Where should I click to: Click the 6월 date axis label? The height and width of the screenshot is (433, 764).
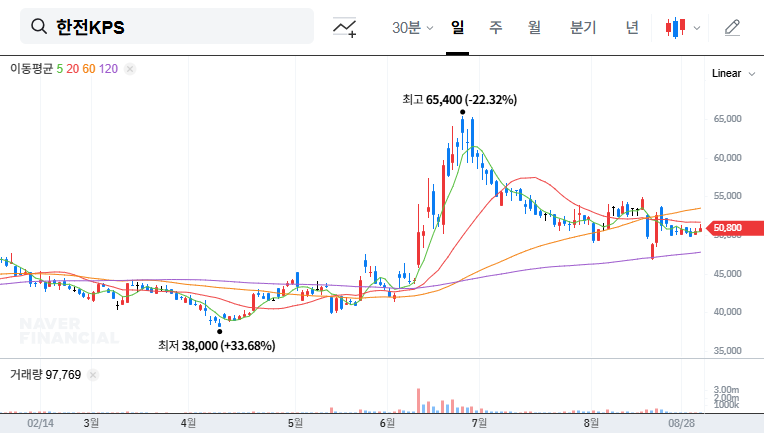pyautogui.click(x=387, y=423)
